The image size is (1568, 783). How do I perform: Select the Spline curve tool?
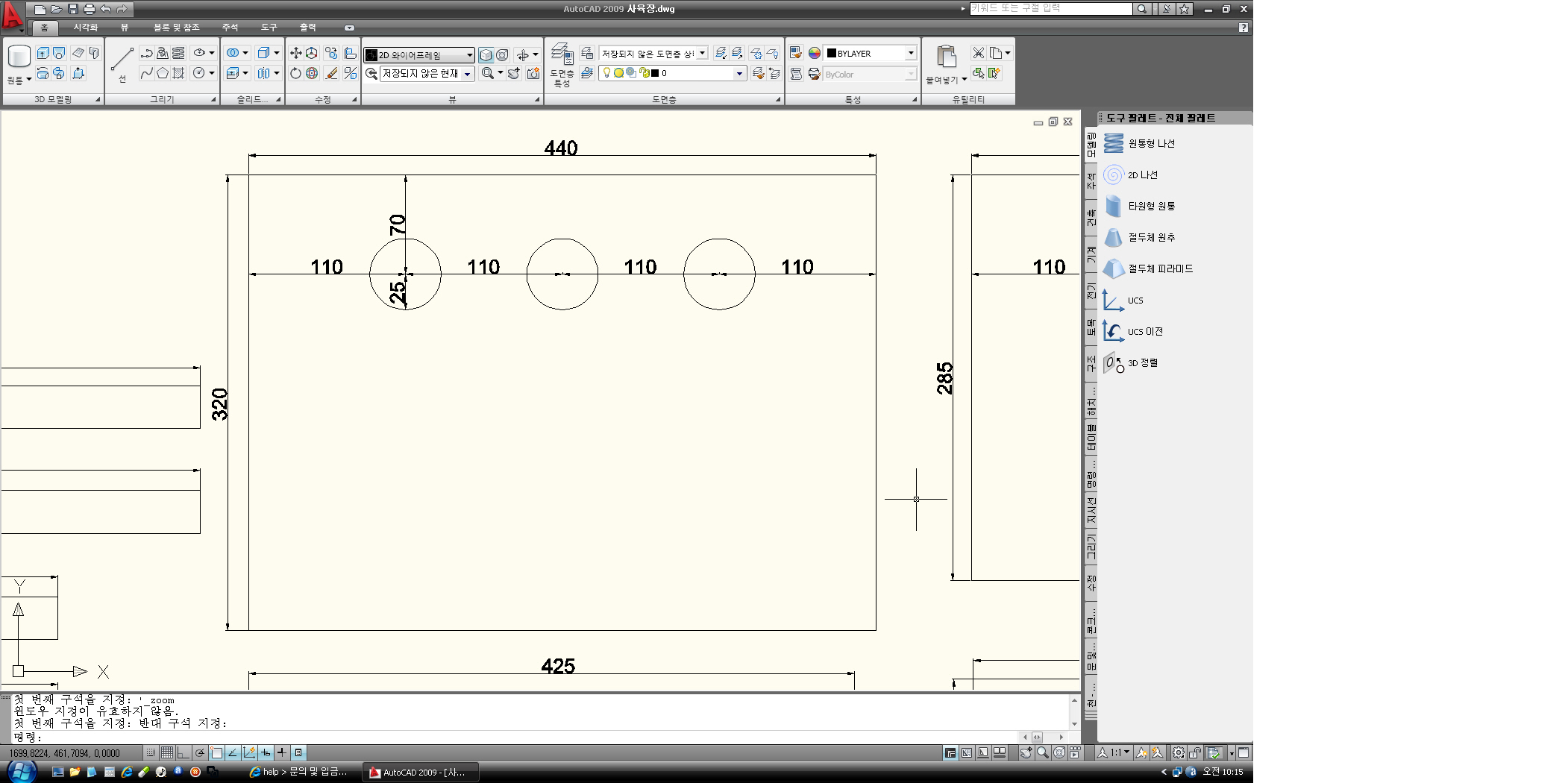pos(147,73)
